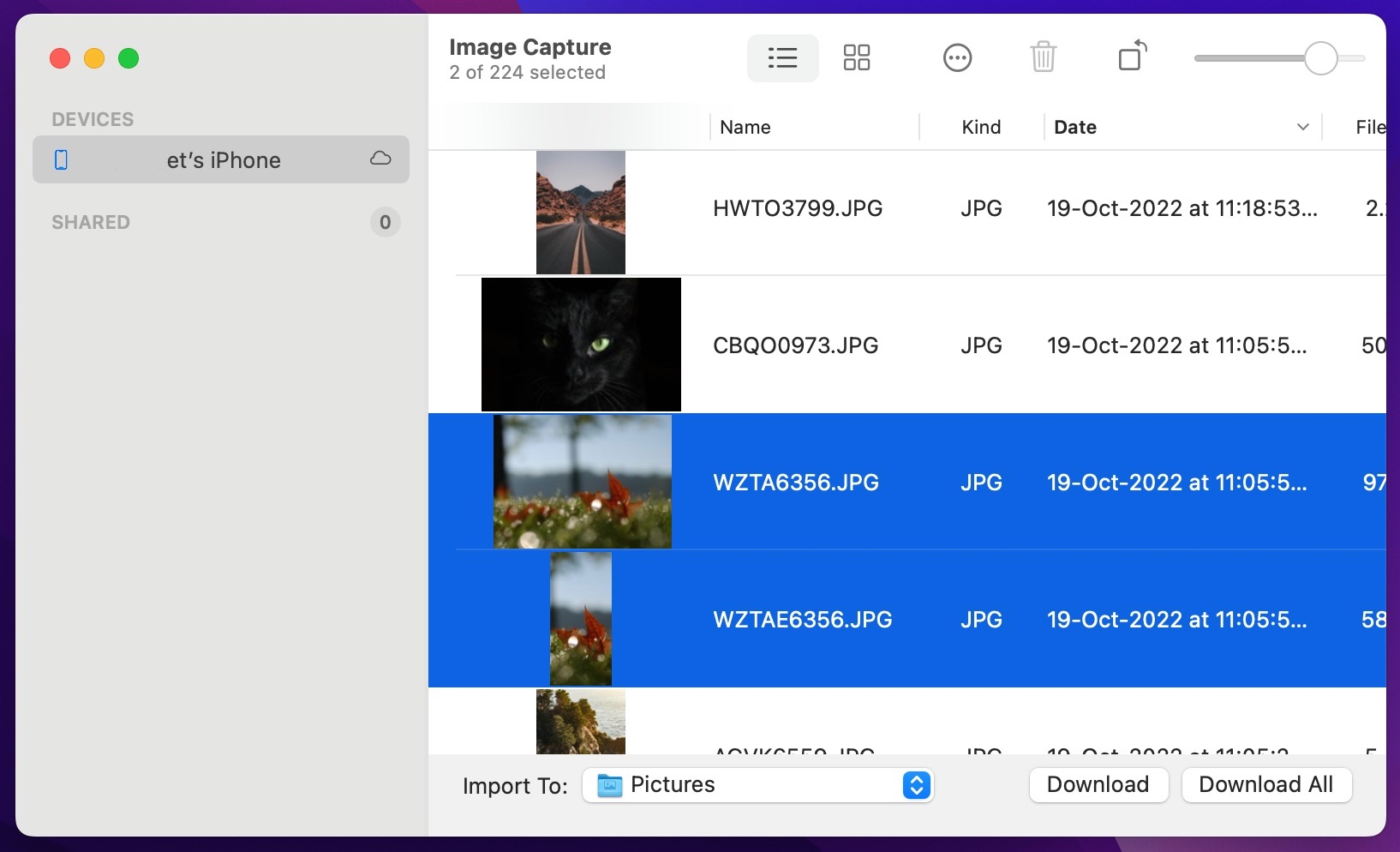Select the iPhone device in sidebar
Screen dimensions: 1400x852
pyautogui.click(x=221, y=159)
